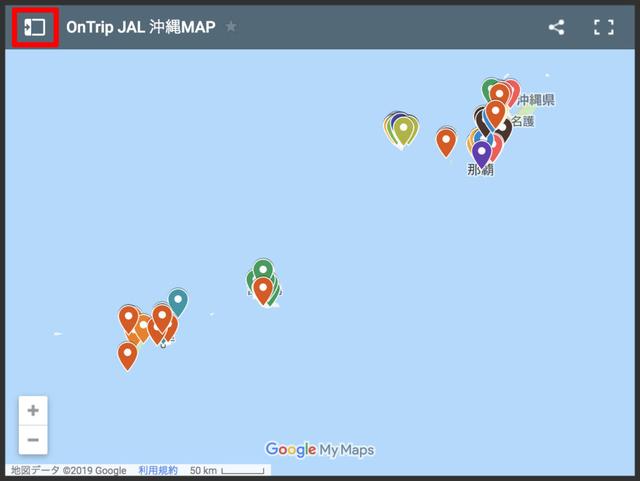640x481 pixels.
Task: Select the olive-green pin west of Okinawa
Action: tap(403, 131)
